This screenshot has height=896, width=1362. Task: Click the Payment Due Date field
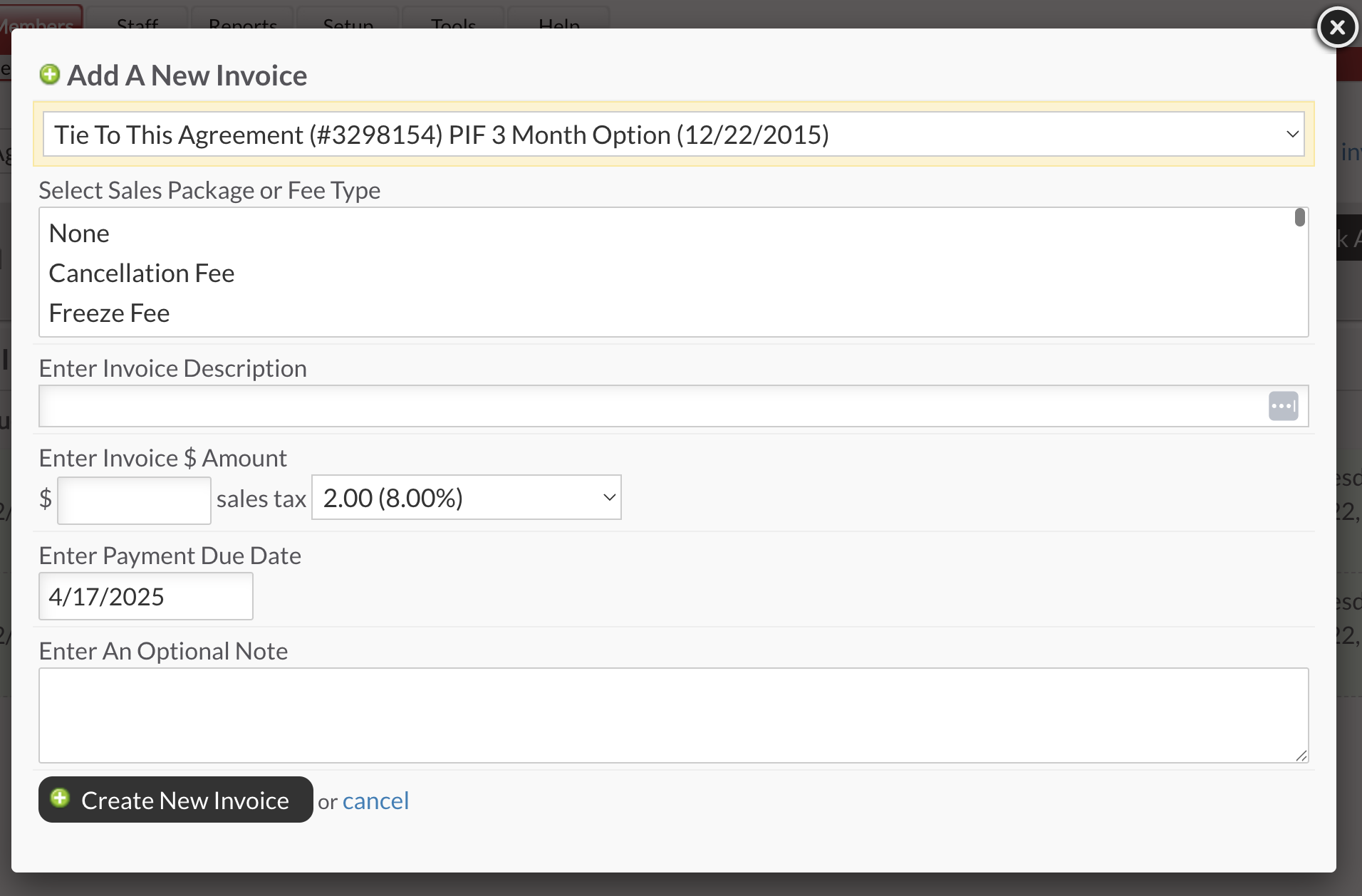coord(145,596)
